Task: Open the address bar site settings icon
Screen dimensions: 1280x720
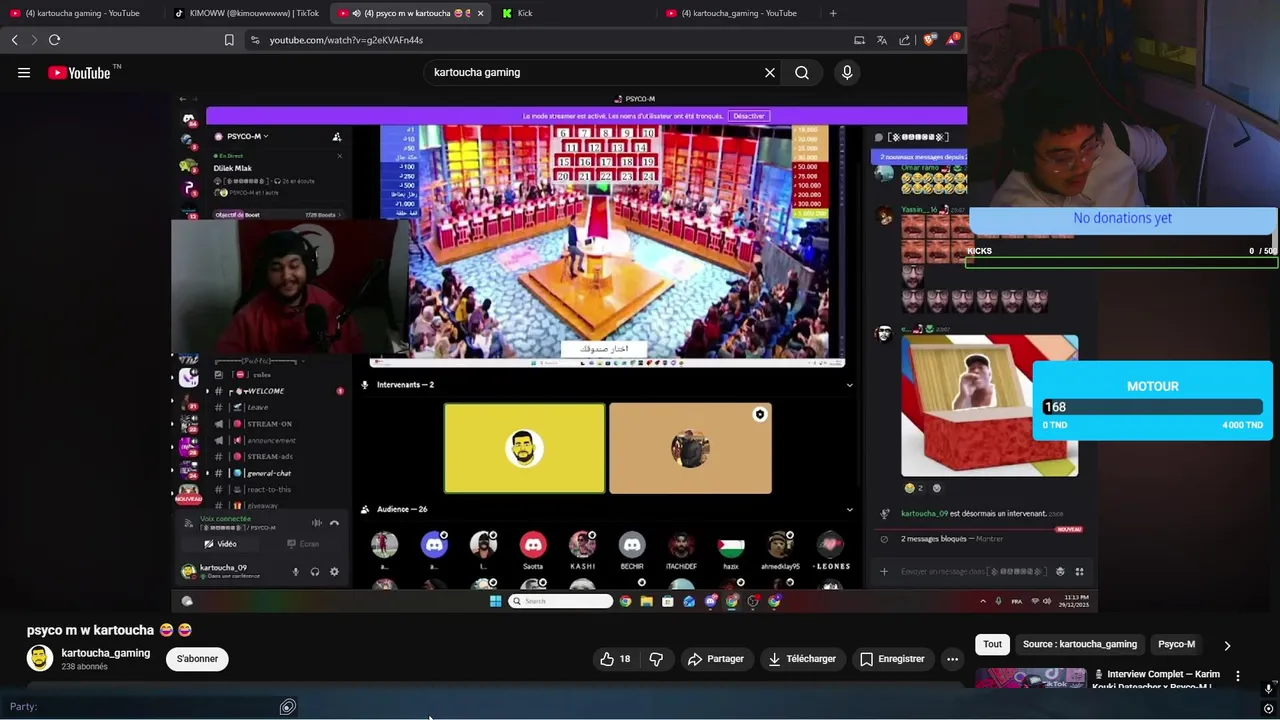Action: click(x=255, y=40)
